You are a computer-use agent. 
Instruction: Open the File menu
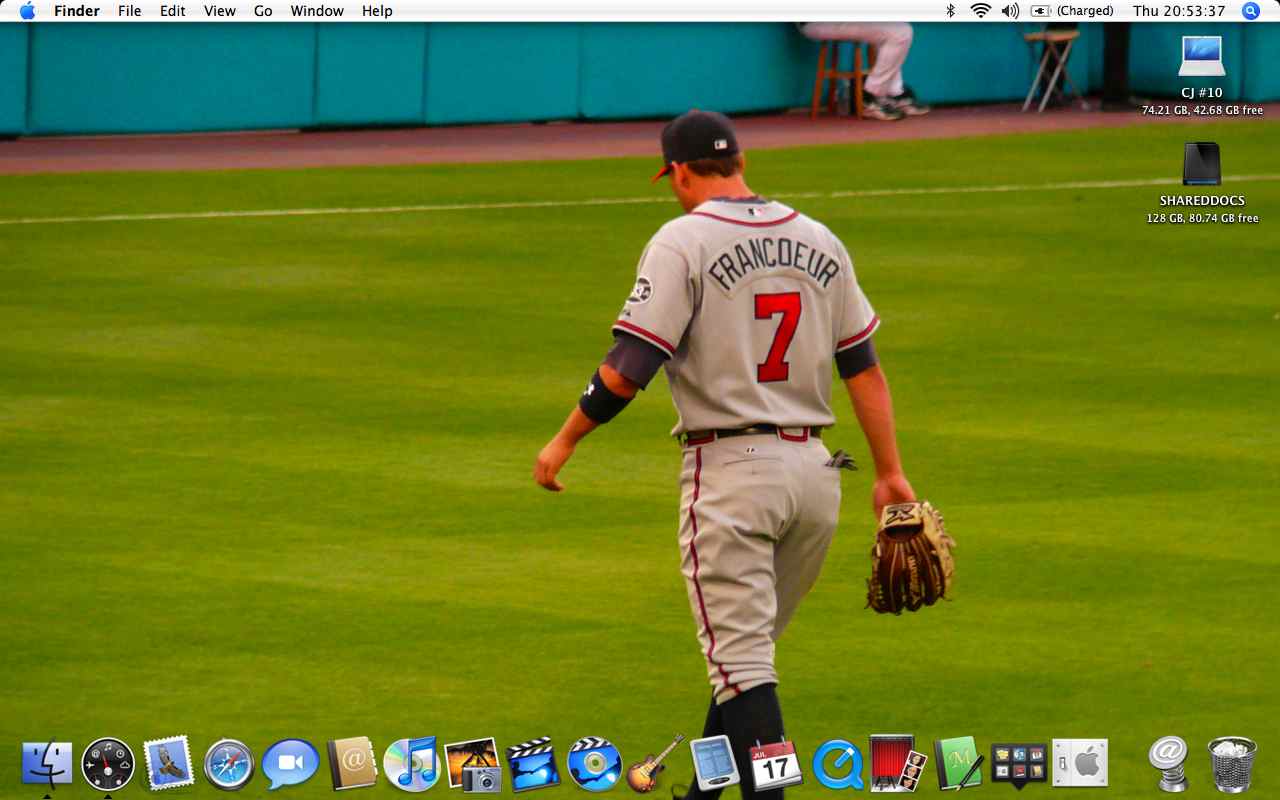[x=129, y=11]
